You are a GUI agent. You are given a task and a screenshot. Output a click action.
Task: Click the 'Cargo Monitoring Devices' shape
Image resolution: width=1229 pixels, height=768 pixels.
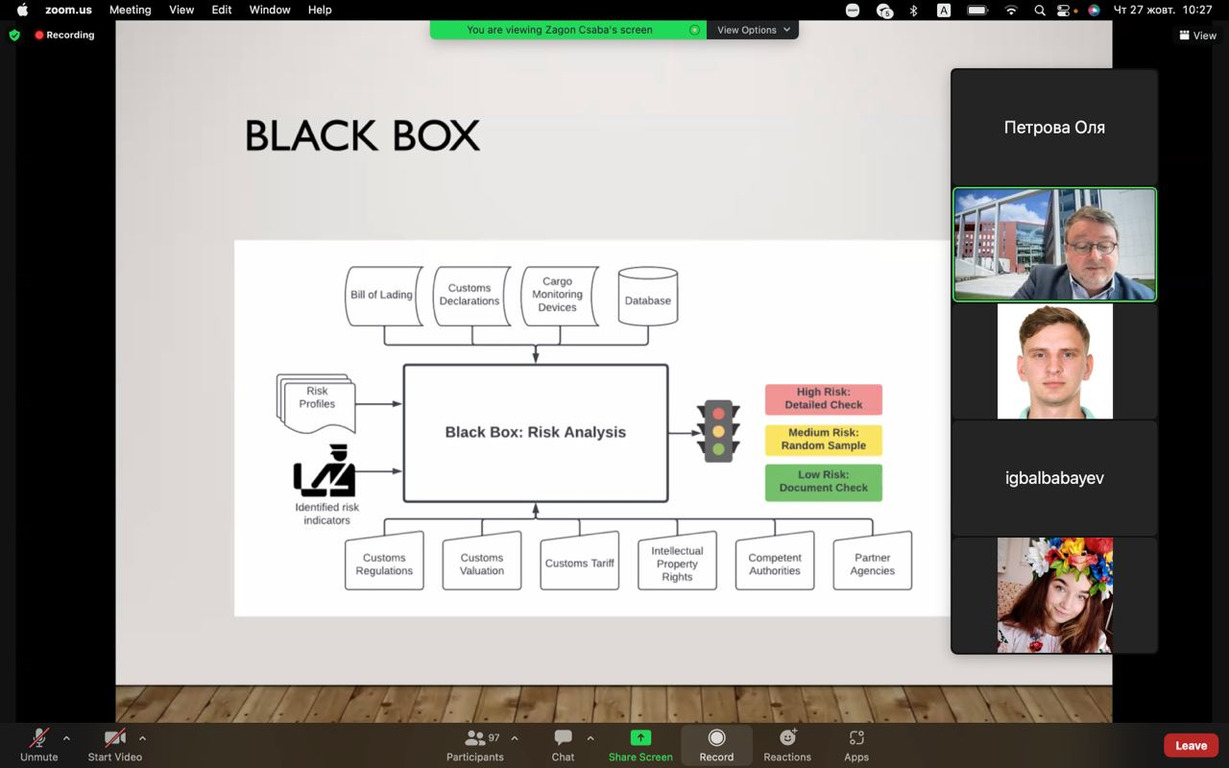(558, 296)
